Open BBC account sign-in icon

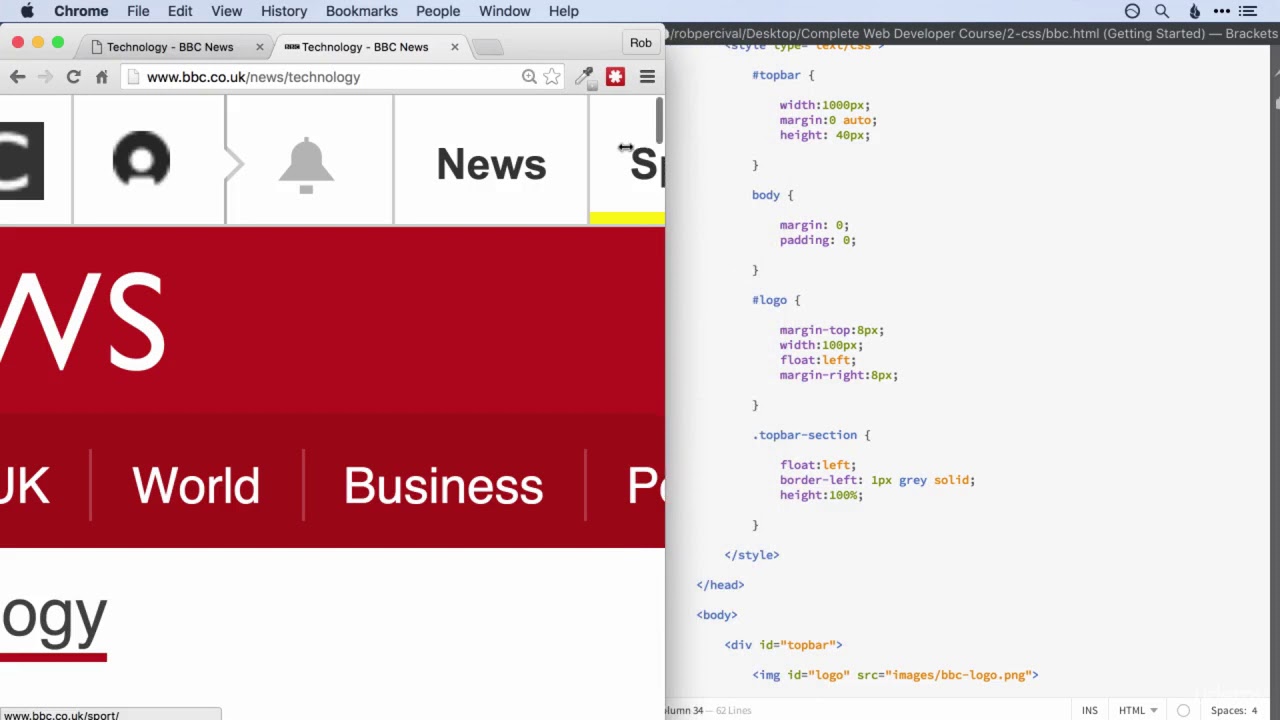click(141, 159)
